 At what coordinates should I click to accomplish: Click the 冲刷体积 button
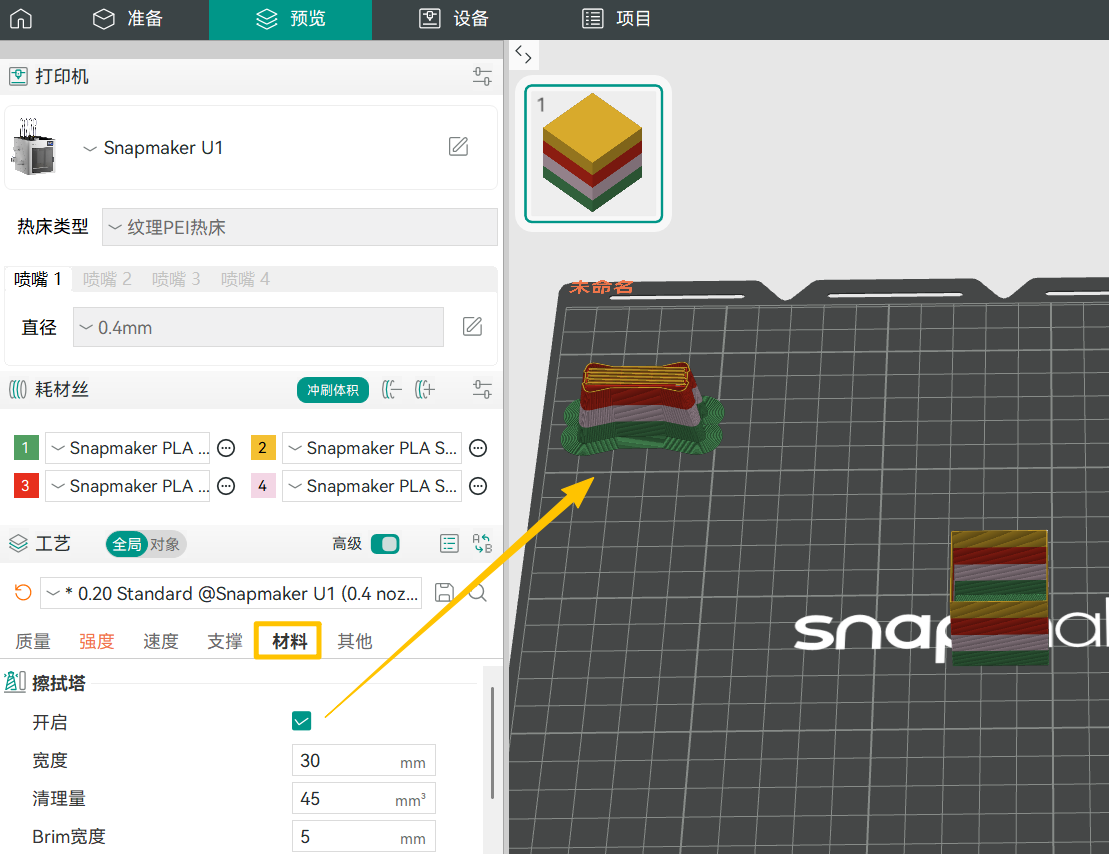click(332, 390)
